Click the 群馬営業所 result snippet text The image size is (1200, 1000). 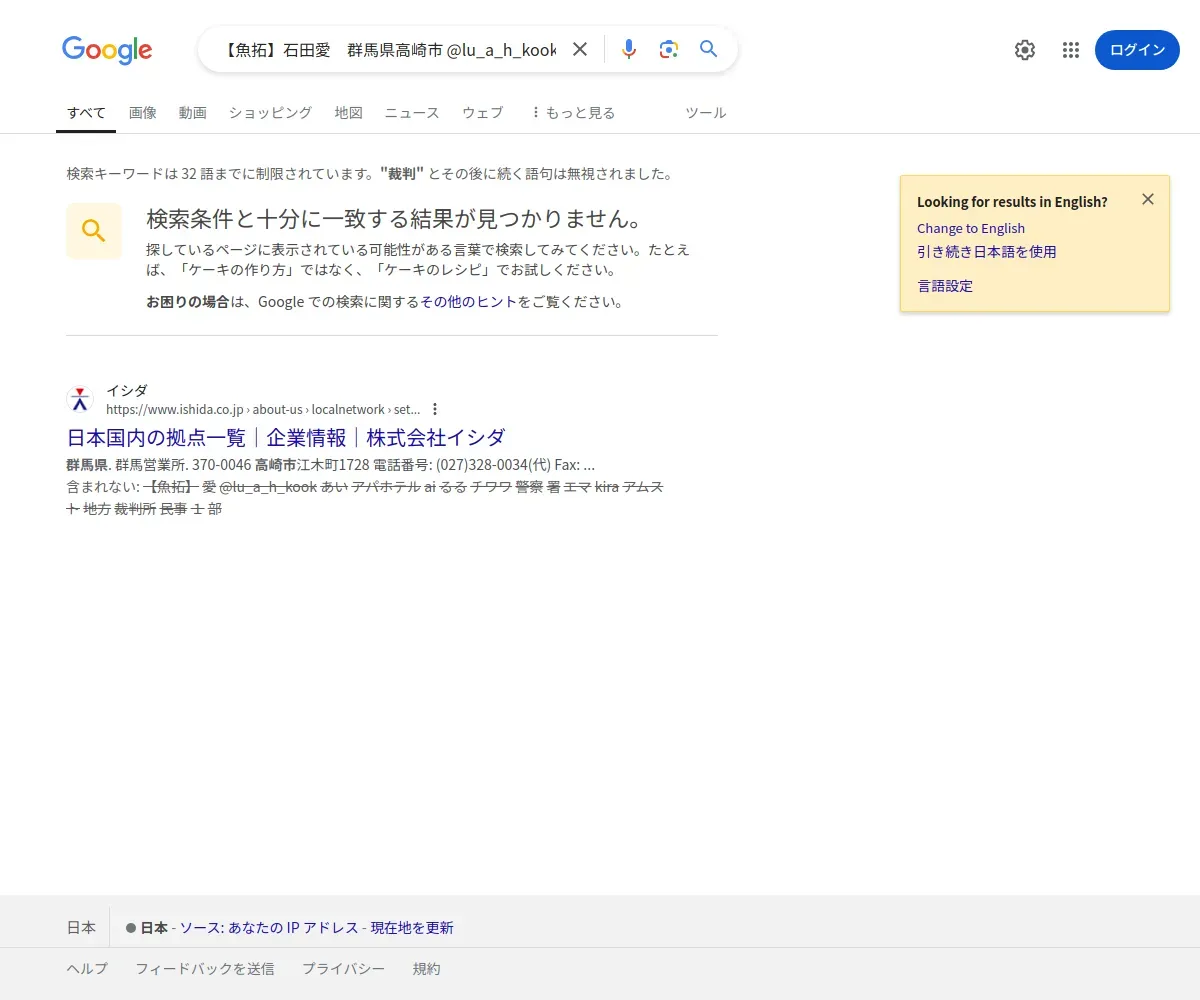tap(330, 465)
